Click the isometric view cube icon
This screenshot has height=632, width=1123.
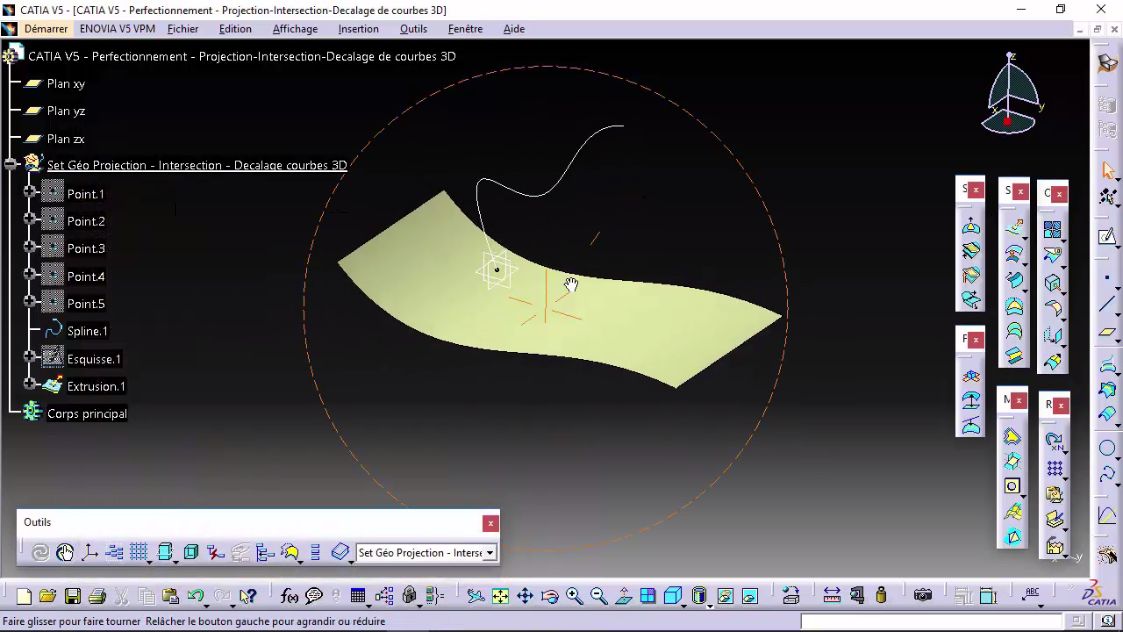[x=673, y=596]
